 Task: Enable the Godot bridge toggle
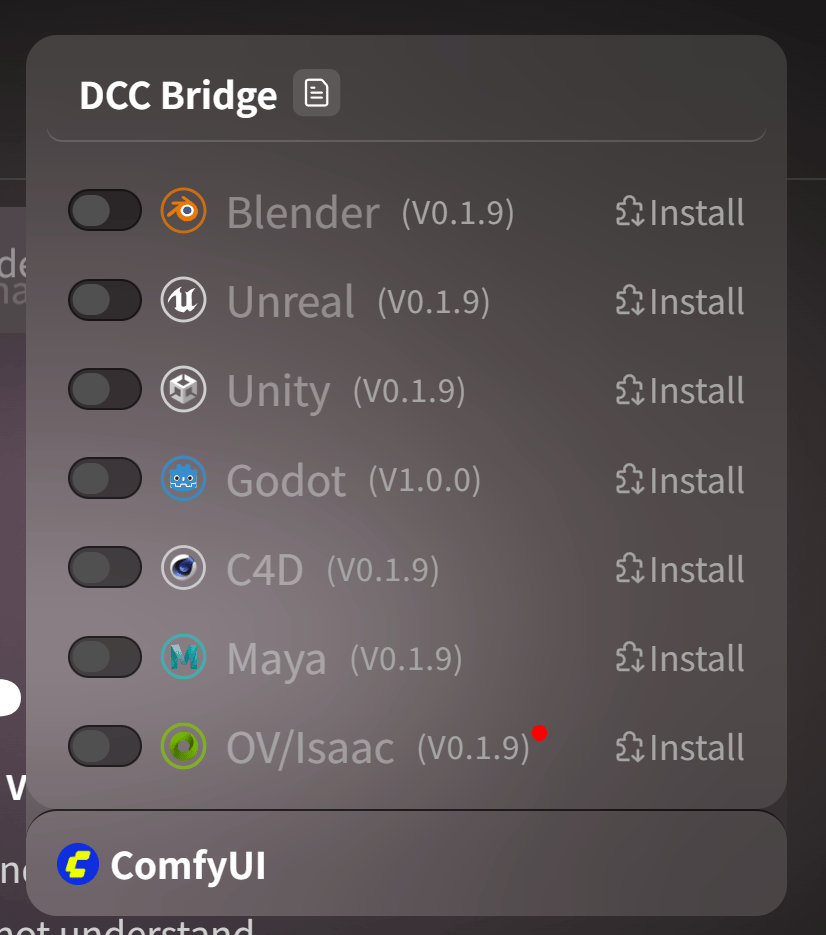click(105, 479)
